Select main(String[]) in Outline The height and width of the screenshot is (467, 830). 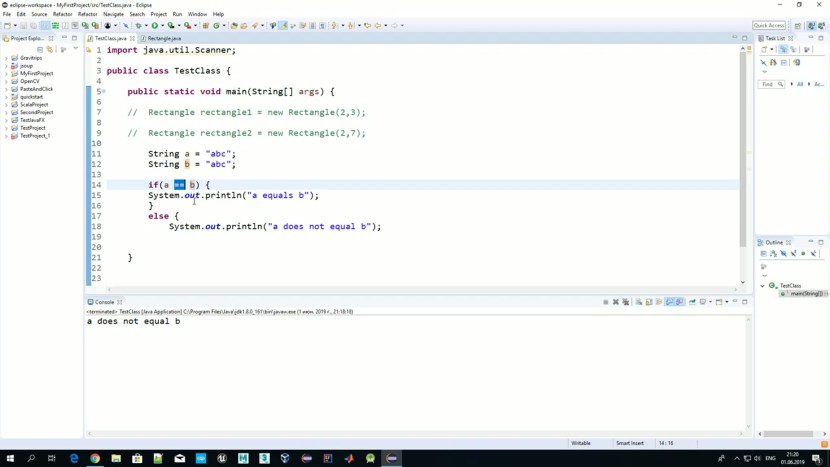[x=805, y=294]
